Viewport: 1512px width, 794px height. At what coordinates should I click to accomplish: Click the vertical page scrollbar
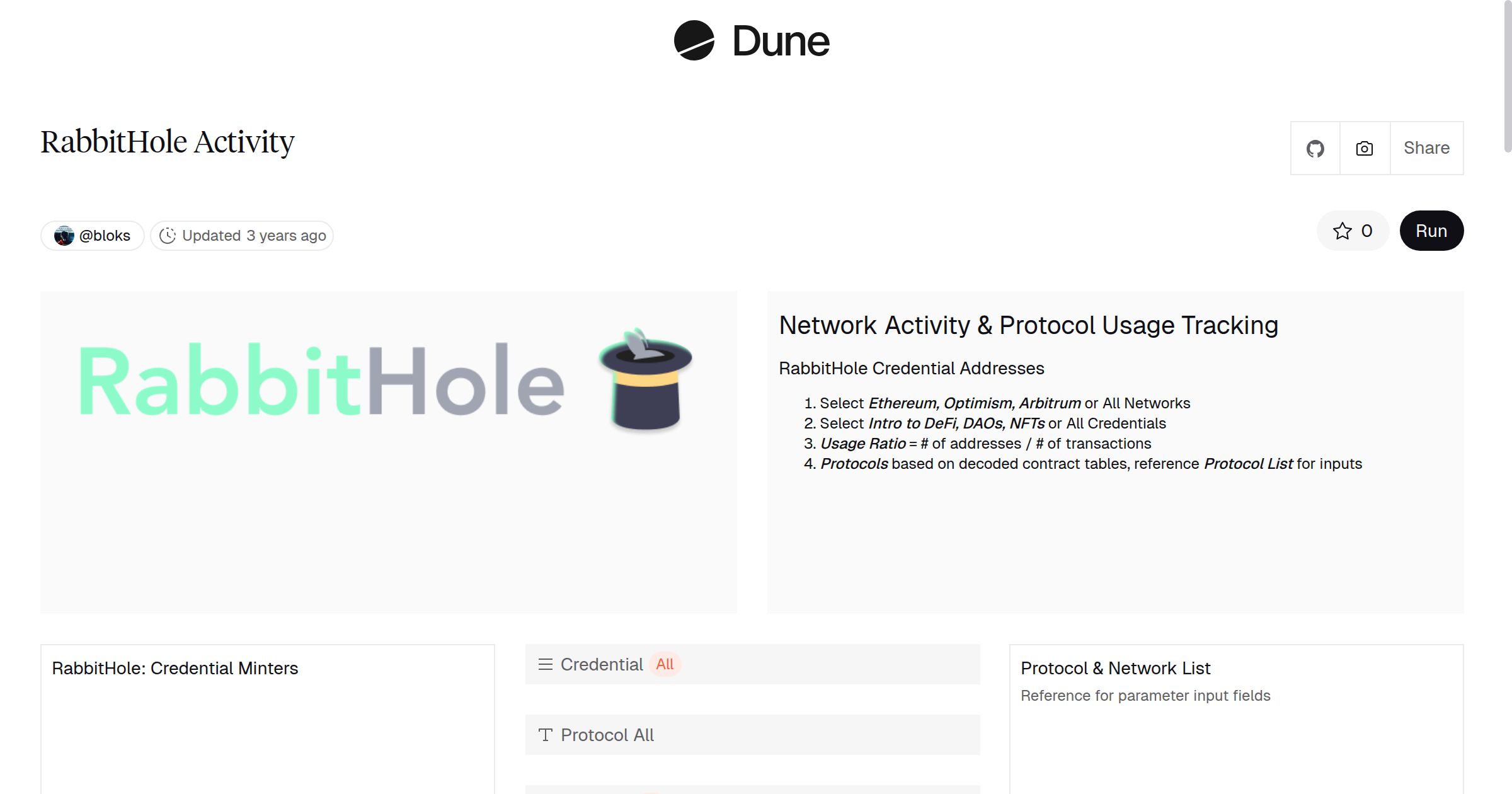tap(1506, 76)
